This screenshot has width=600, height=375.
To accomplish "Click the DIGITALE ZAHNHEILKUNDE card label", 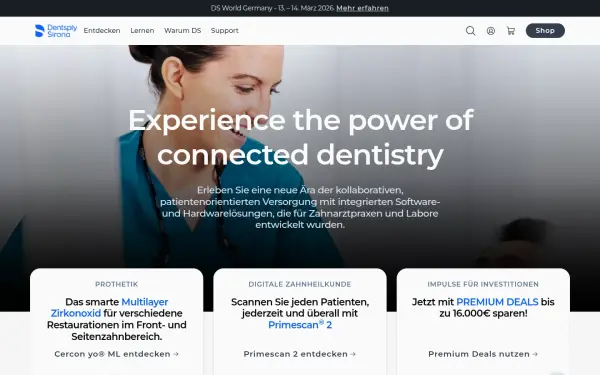I will pyautogui.click(x=300, y=284).
